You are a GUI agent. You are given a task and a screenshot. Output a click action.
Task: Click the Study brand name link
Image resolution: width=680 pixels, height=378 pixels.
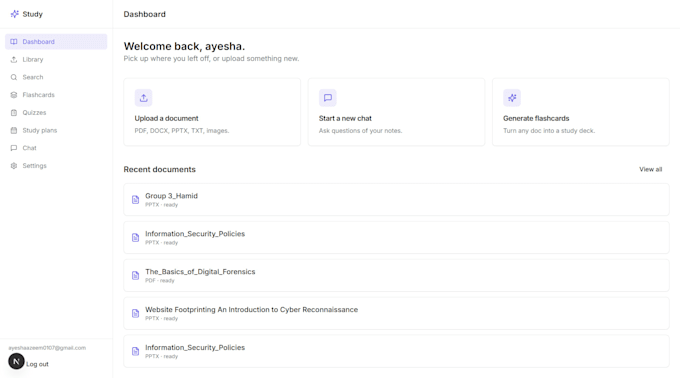click(33, 14)
